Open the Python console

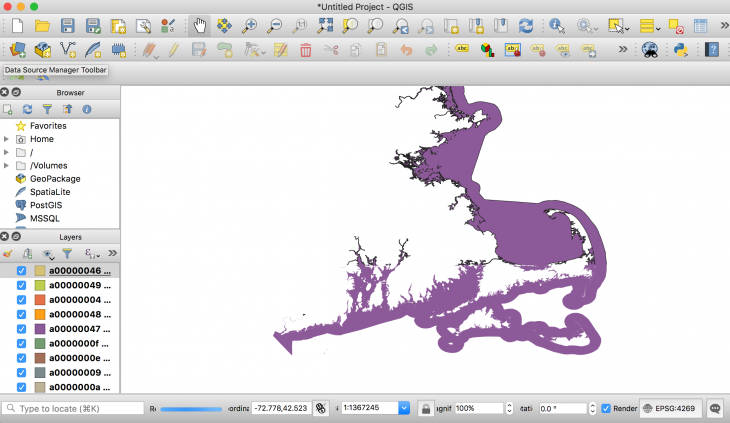[680, 49]
